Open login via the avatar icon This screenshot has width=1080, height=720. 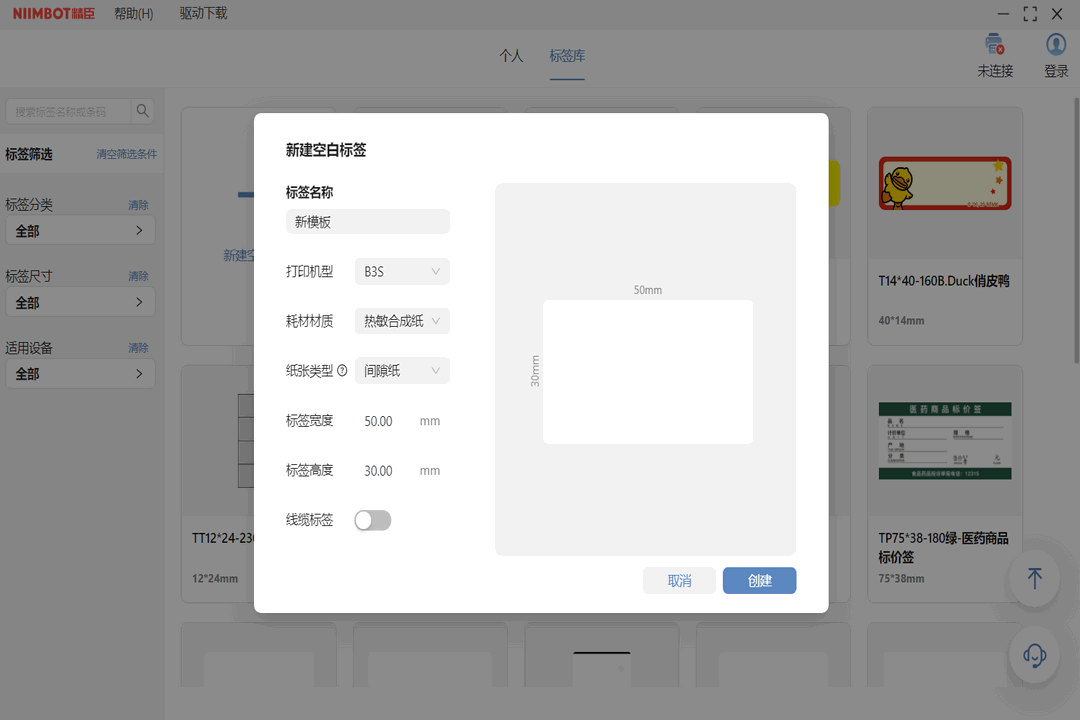1055,44
